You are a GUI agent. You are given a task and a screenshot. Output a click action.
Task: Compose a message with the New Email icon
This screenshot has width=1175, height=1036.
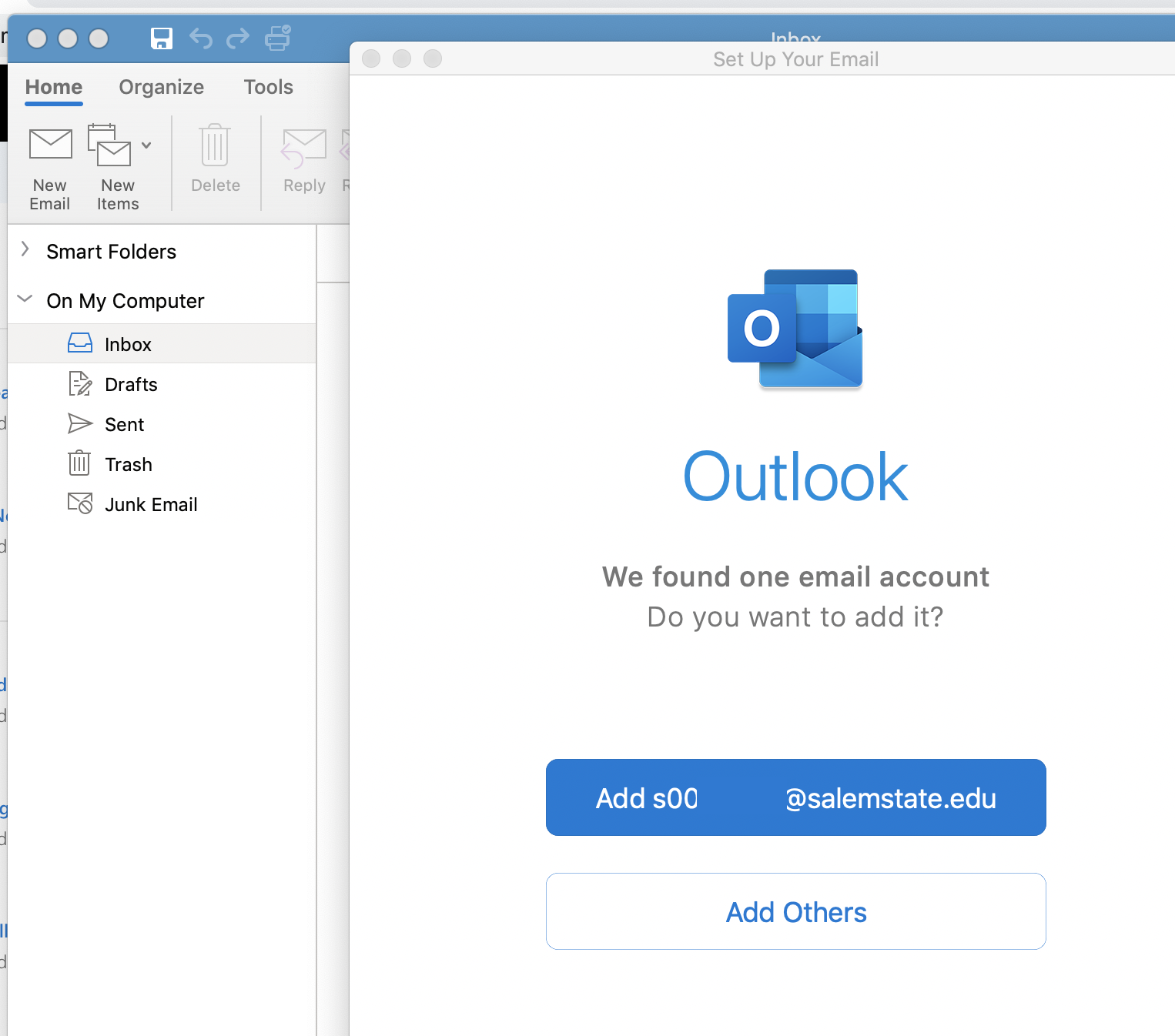(x=50, y=144)
